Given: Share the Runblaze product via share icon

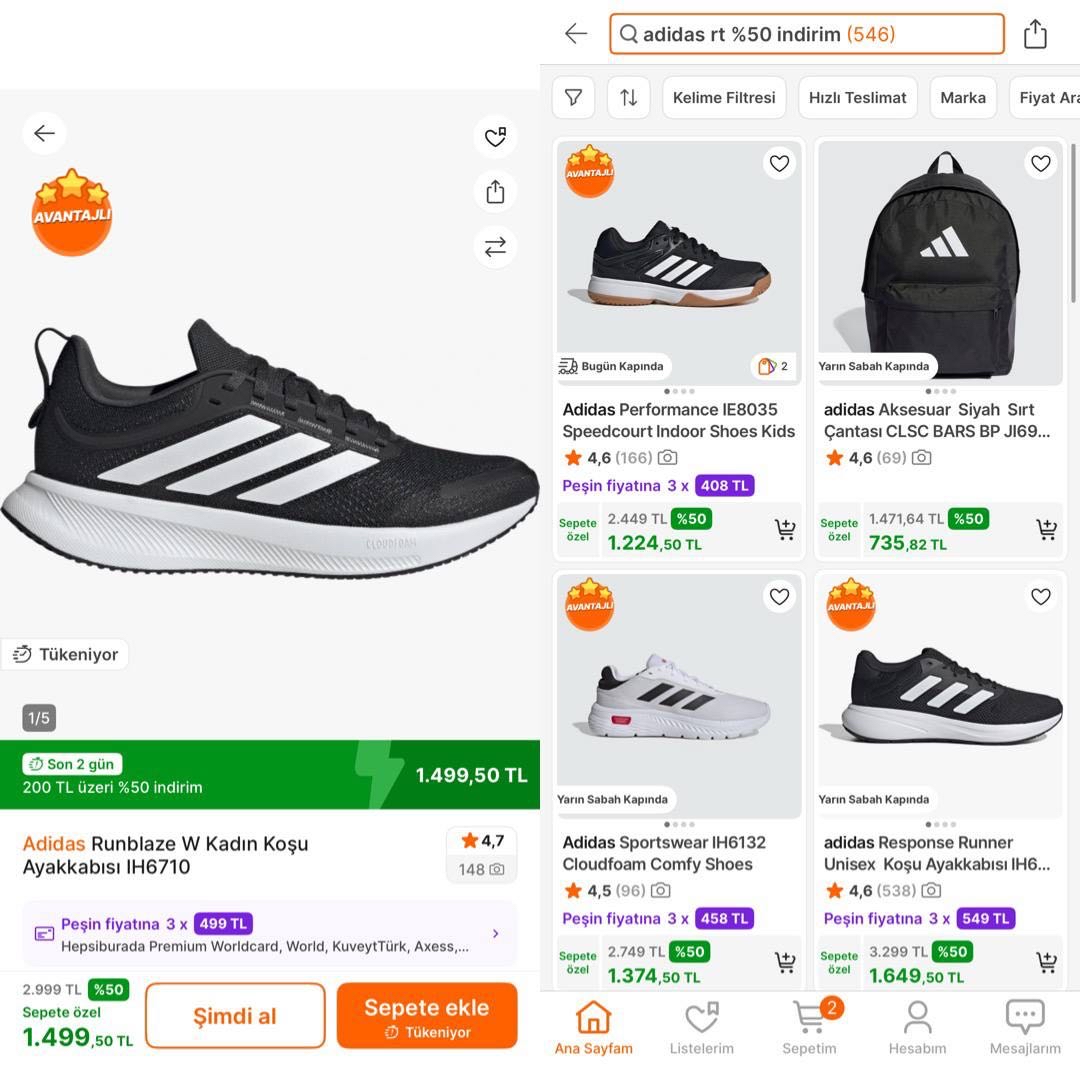Looking at the screenshot, I should [495, 192].
